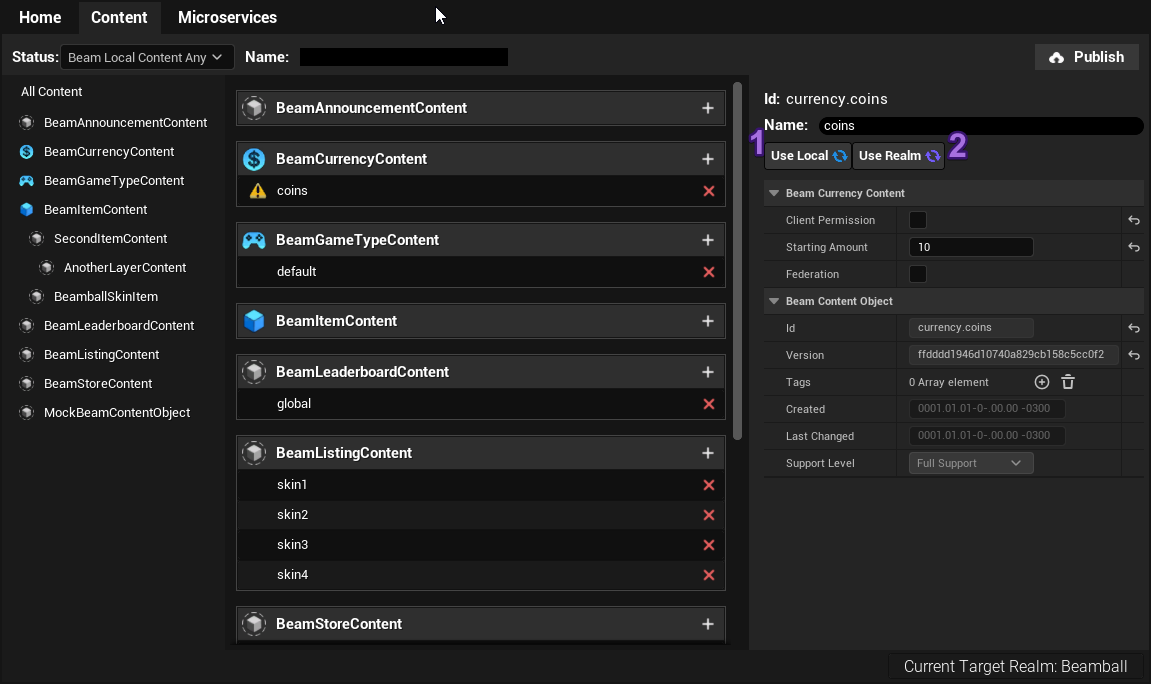
Task: Enable the Client Permission checkbox
Action: [917, 220]
